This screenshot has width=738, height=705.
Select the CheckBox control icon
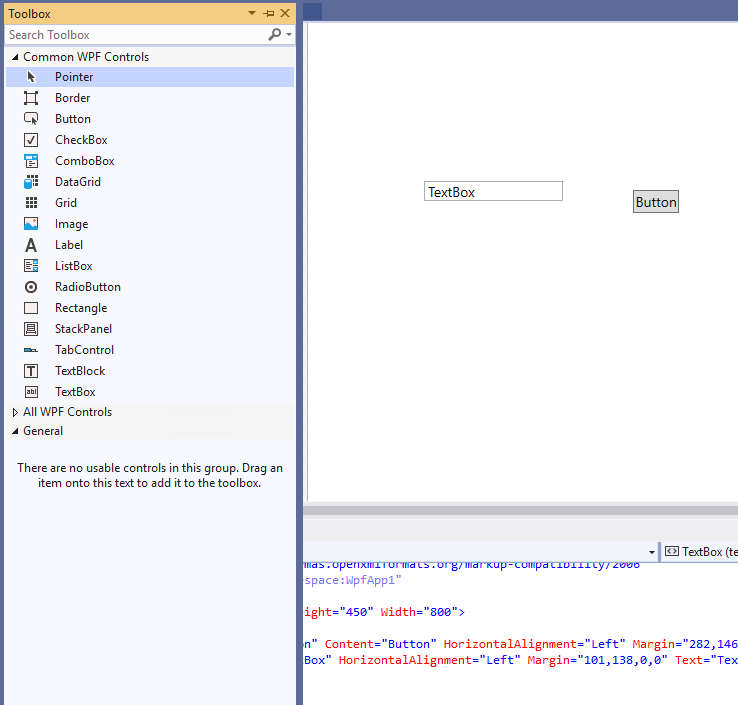pyautogui.click(x=31, y=140)
